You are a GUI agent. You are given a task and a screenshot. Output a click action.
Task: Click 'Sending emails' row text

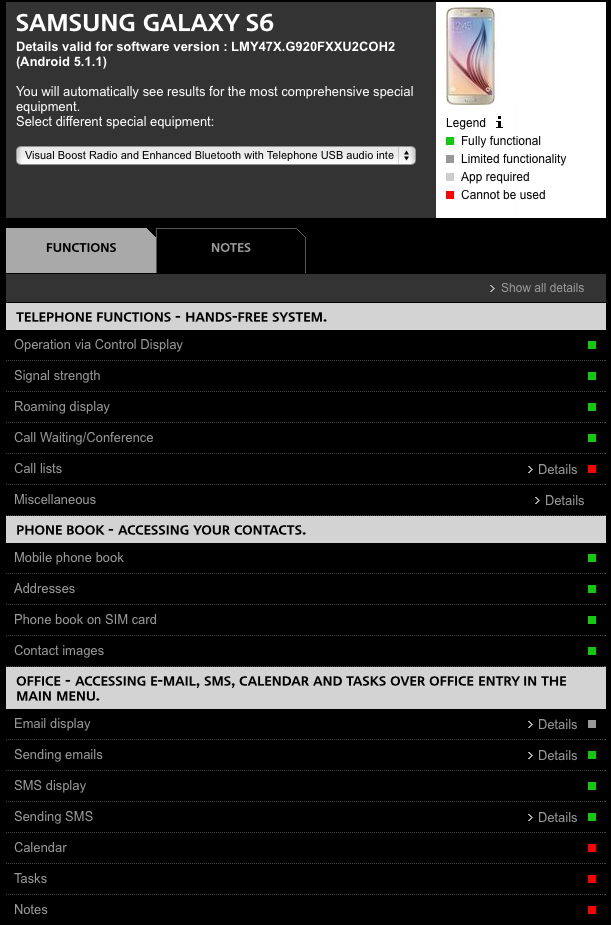point(58,755)
